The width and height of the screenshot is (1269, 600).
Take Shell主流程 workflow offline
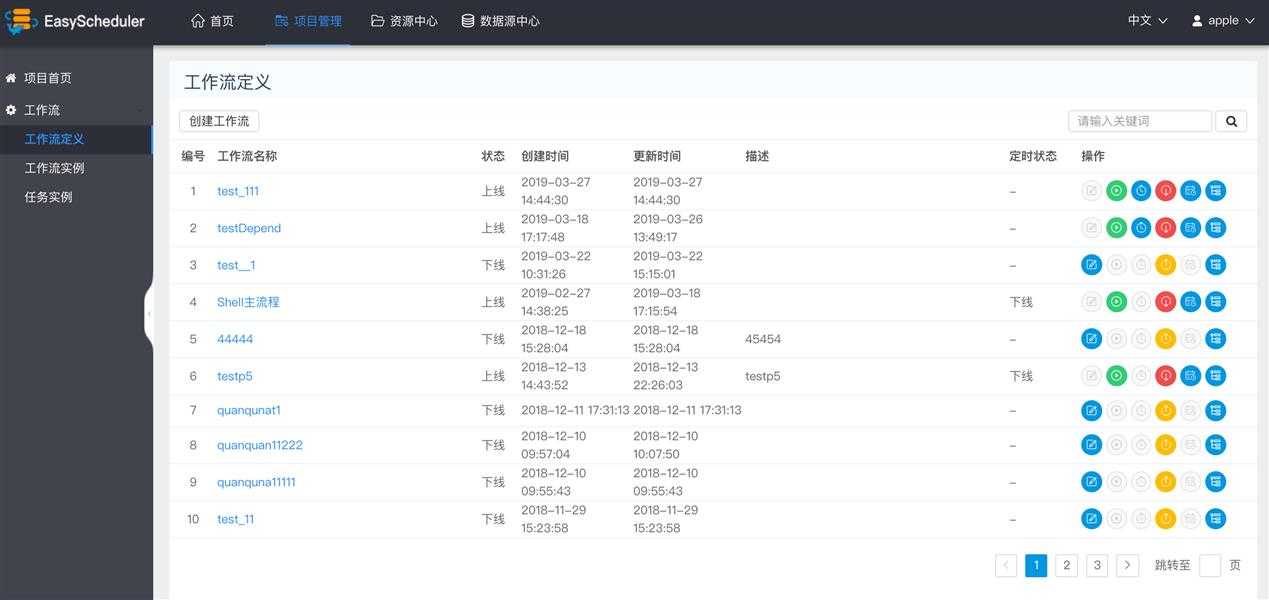coord(1166,302)
